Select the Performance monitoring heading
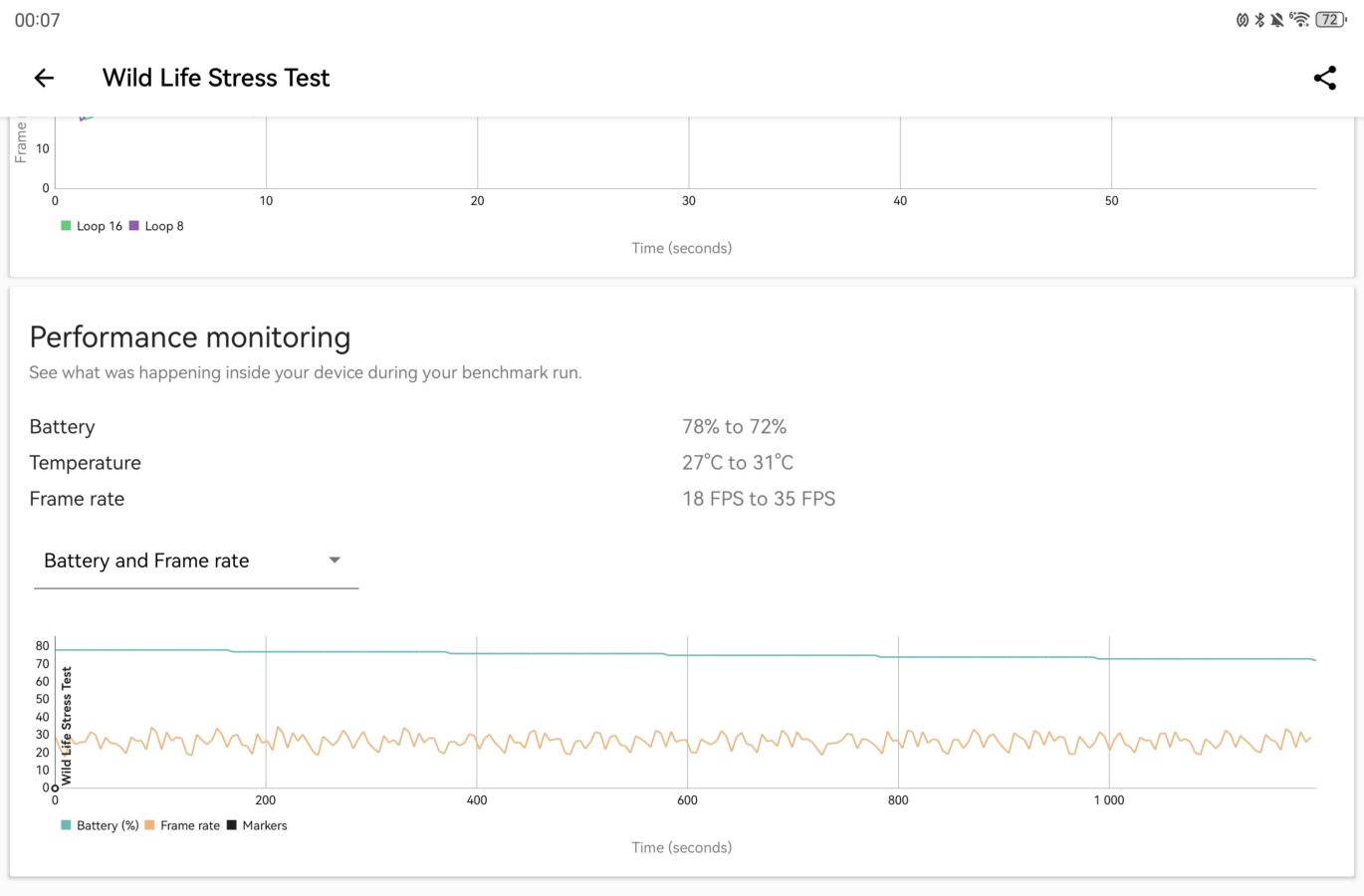 (x=190, y=337)
